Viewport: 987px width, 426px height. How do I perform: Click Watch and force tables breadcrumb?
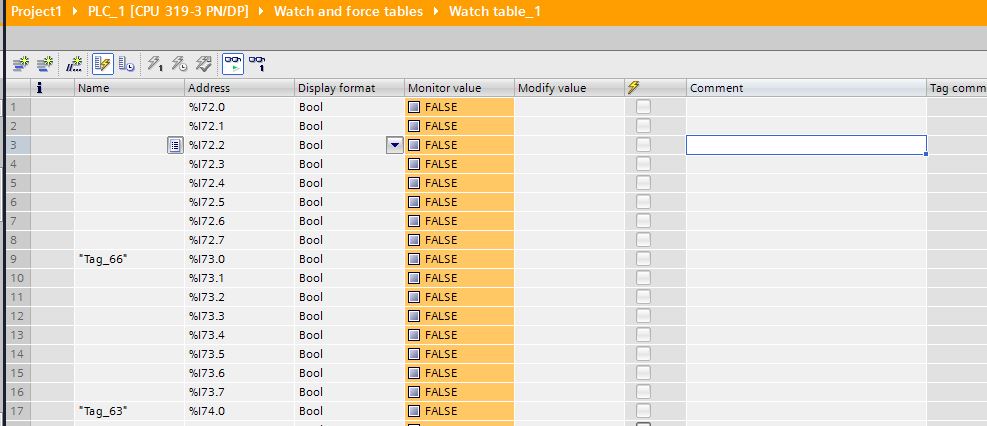tap(348, 11)
